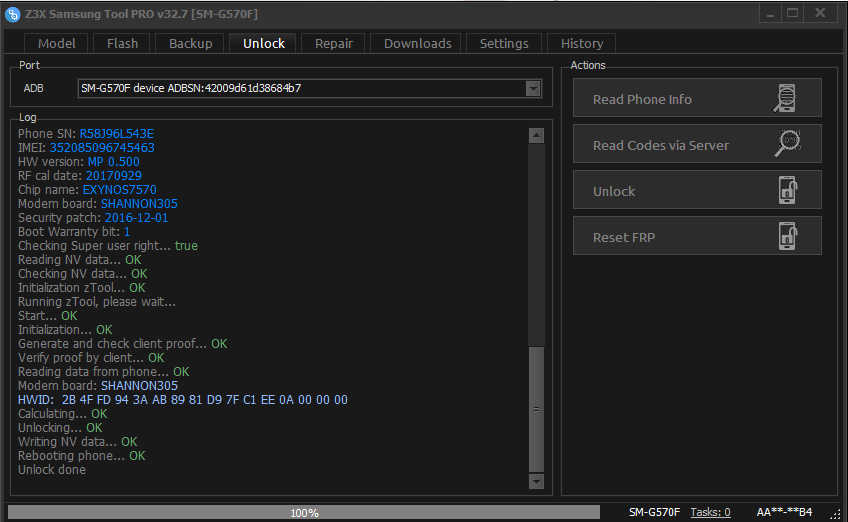Image resolution: width=848 pixels, height=522 pixels.
Task: Click Read Codes via Server button
Action: (x=697, y=144)
